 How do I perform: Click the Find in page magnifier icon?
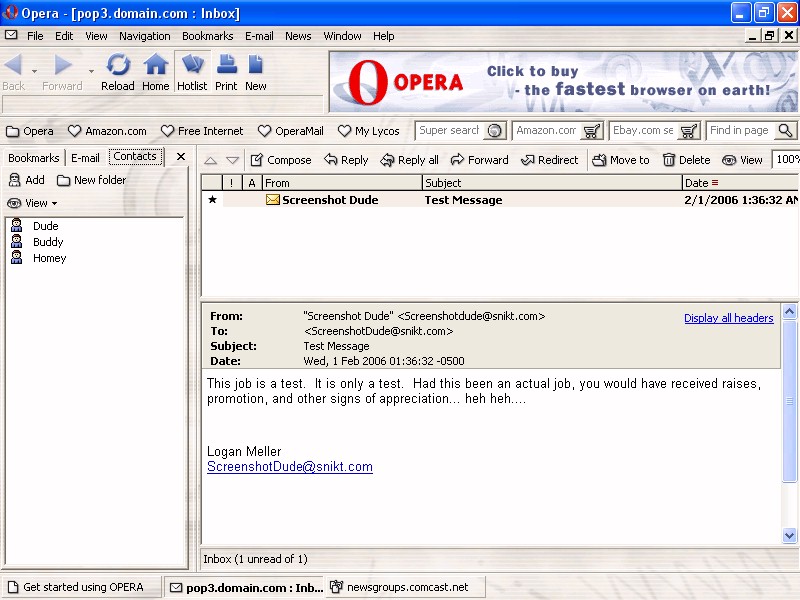pyautogui.click(x=786, y=131)
